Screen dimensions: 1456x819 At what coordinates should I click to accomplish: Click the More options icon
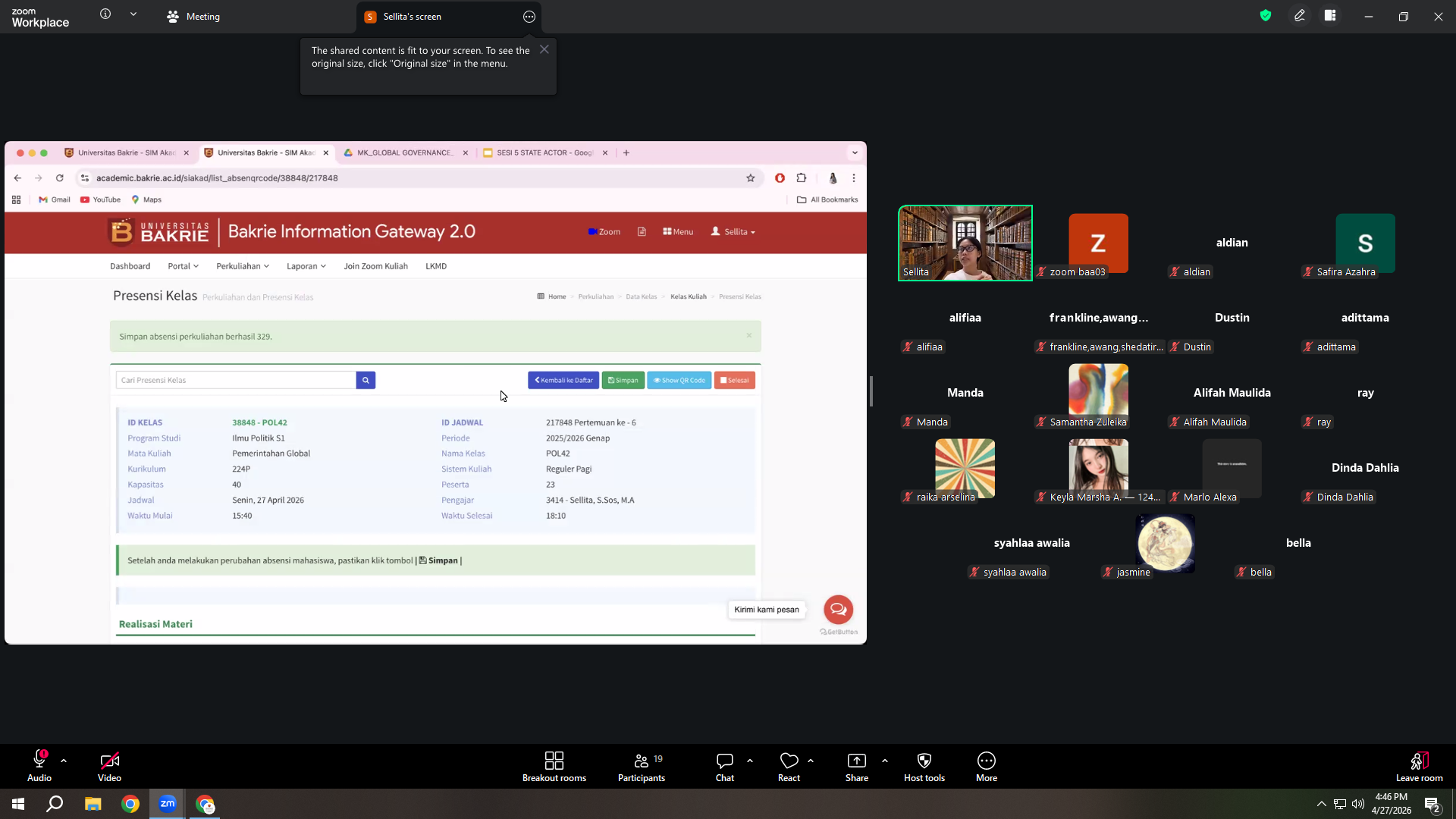(987, 761)
